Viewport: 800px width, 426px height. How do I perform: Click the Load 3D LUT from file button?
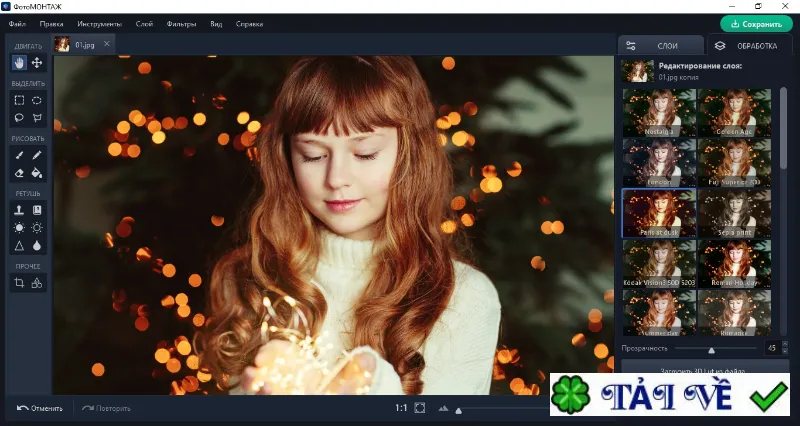click(705, 367)
